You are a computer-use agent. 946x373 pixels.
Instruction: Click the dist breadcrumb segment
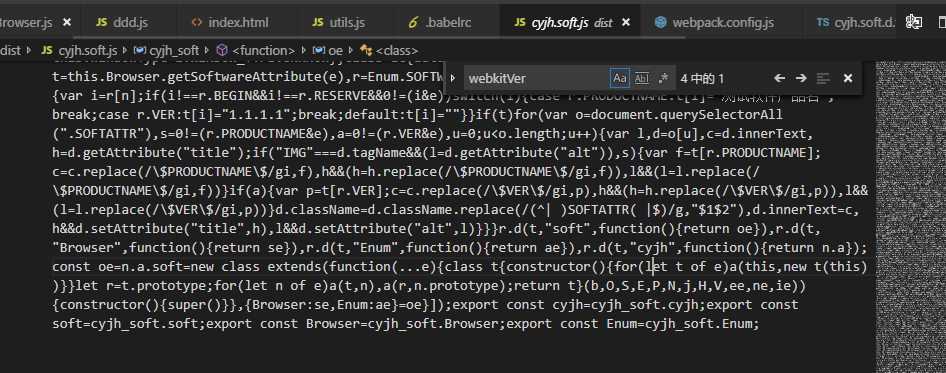[x=10, y=50]
